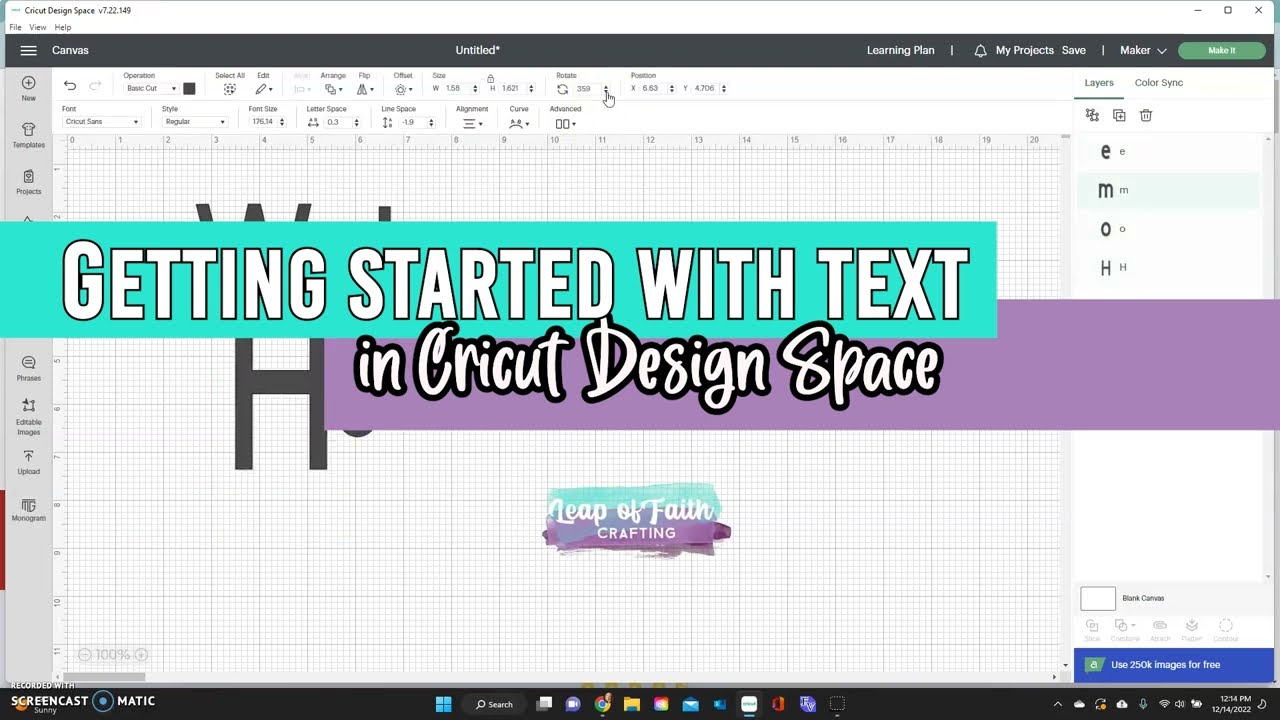
Task: Select the 'e' layer
Action: click(1168, 151)
